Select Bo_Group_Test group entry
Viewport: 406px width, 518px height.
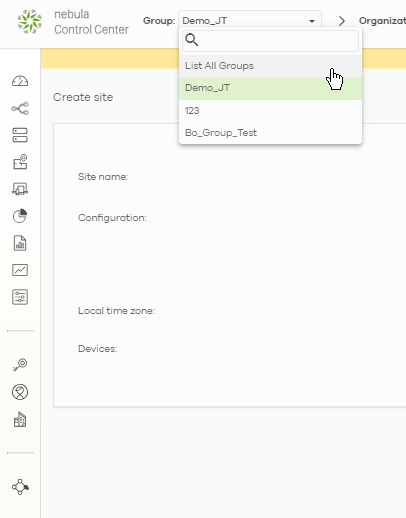tap(270, 133)
